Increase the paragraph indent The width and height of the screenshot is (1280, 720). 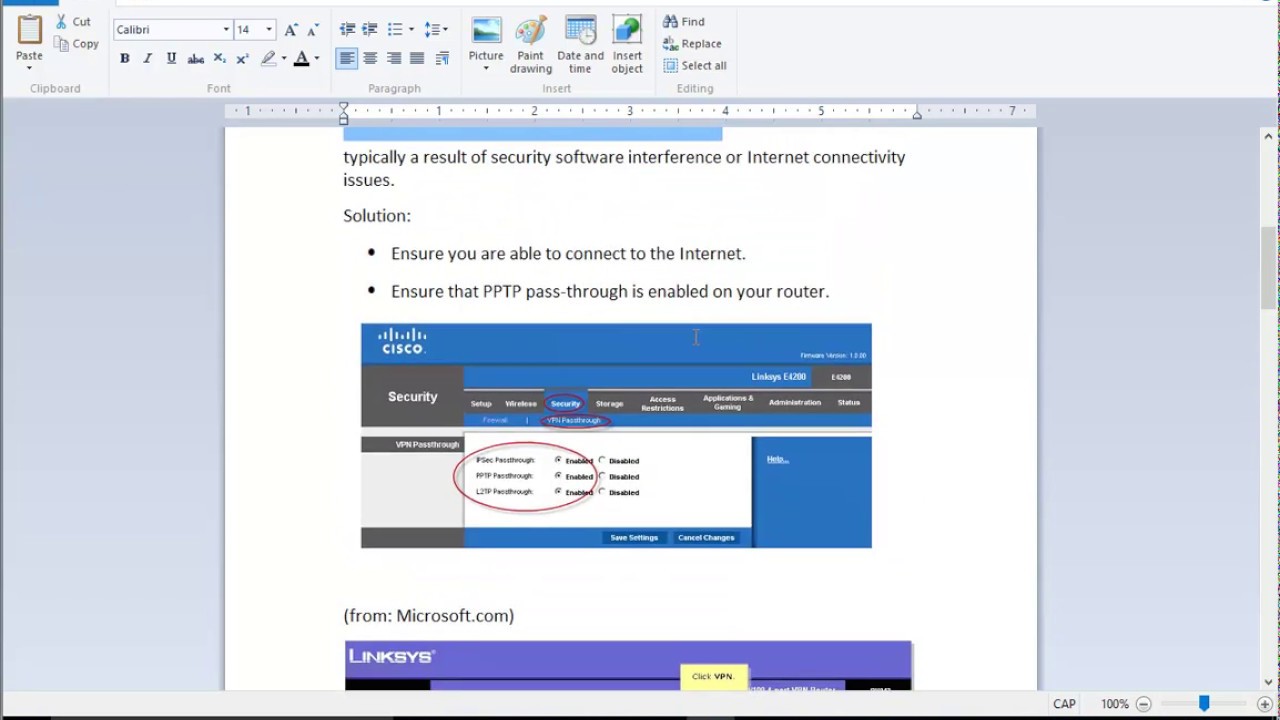click(x=370, y=30)
